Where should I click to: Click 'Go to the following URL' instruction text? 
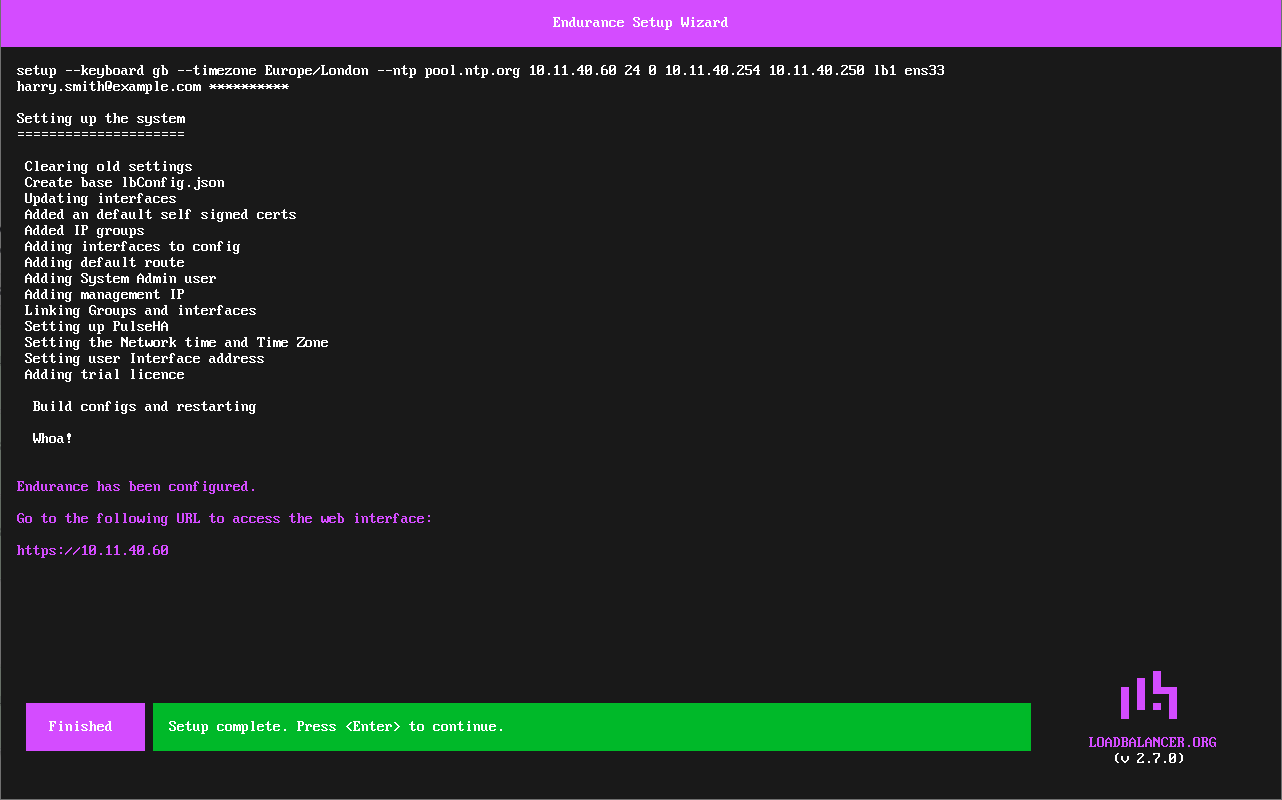[x=225, y=519]
